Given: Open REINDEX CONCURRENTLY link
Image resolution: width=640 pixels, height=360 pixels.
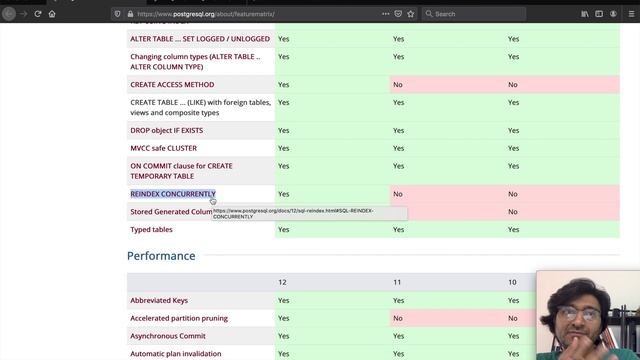Looking at the screenshot, I should point(173,194).
